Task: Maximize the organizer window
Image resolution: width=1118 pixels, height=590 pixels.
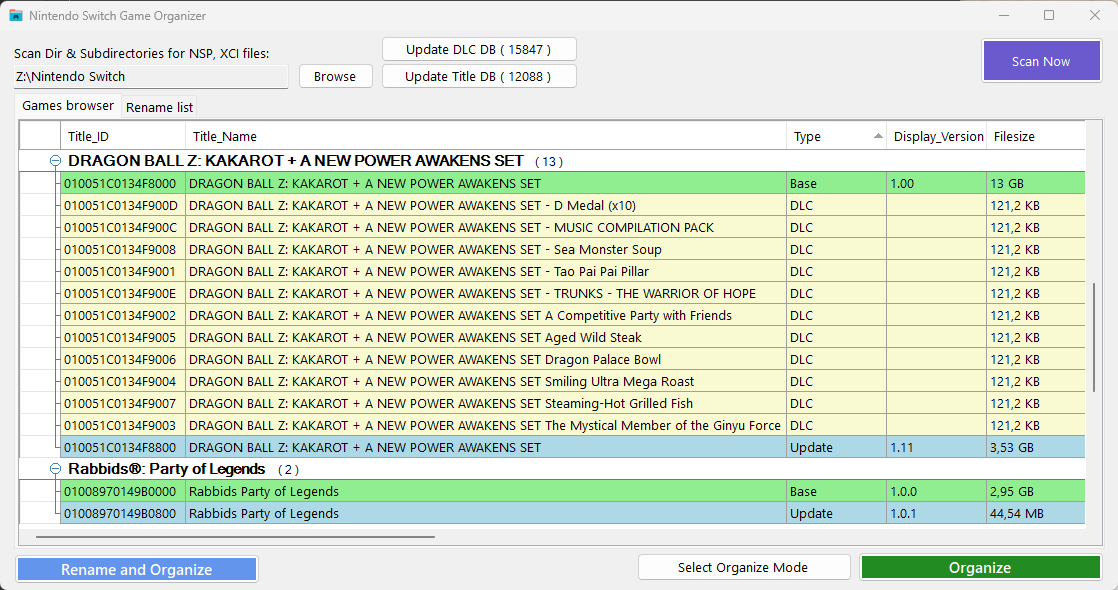Action: click(1049, 15)
